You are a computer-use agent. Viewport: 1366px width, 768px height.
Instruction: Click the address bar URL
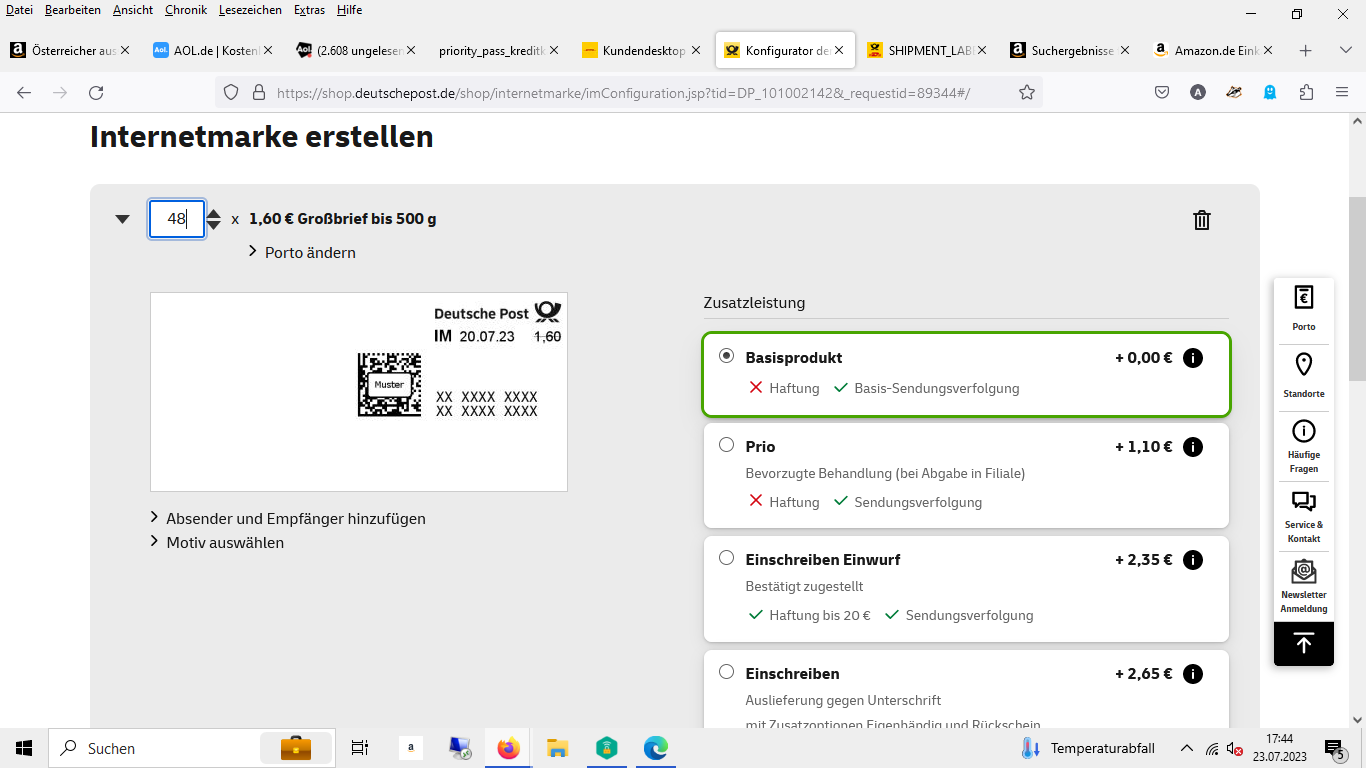pos(623,92)
